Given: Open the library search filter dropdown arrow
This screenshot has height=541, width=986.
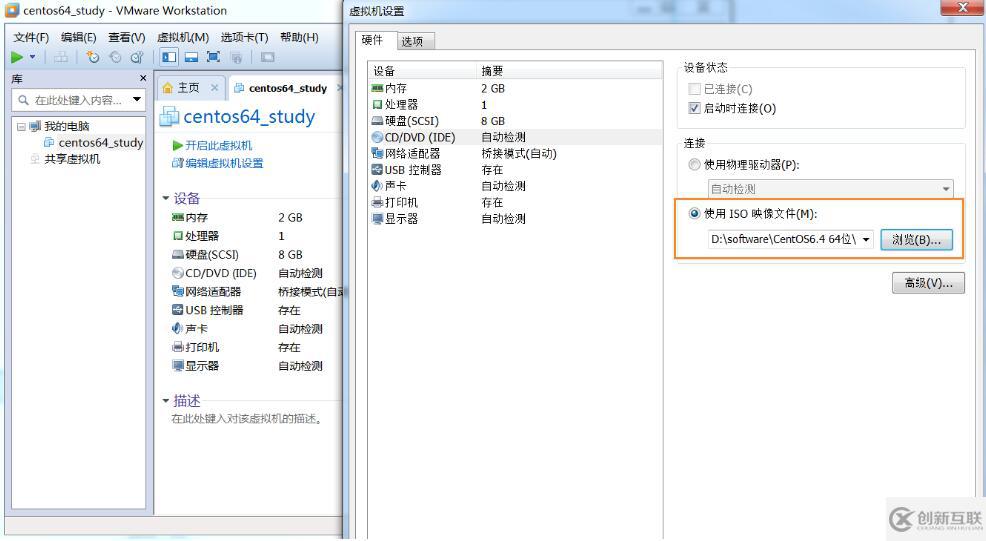Looking at the screenshot, I should [136, 99].
